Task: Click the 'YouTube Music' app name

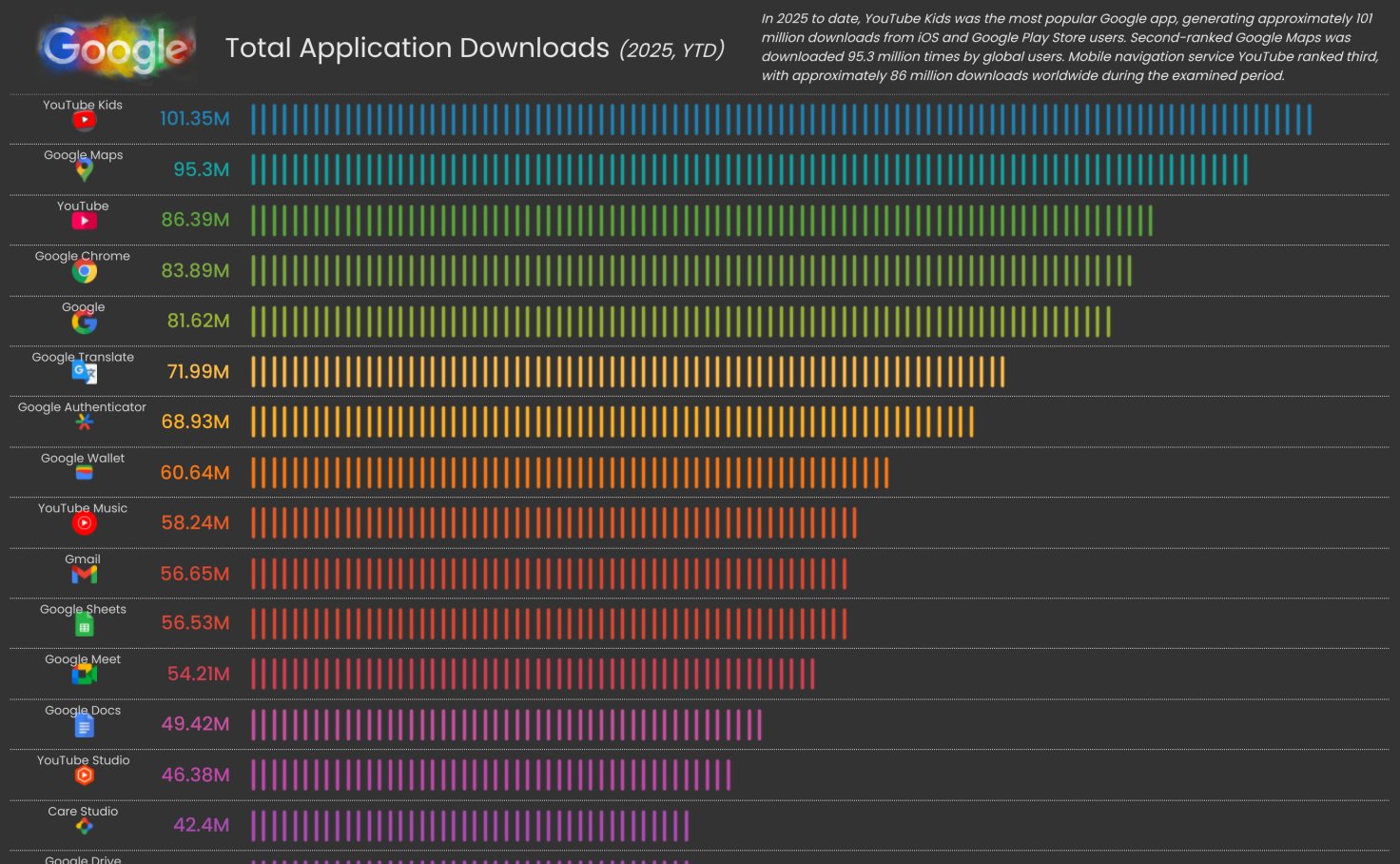Action: (83, 508)
